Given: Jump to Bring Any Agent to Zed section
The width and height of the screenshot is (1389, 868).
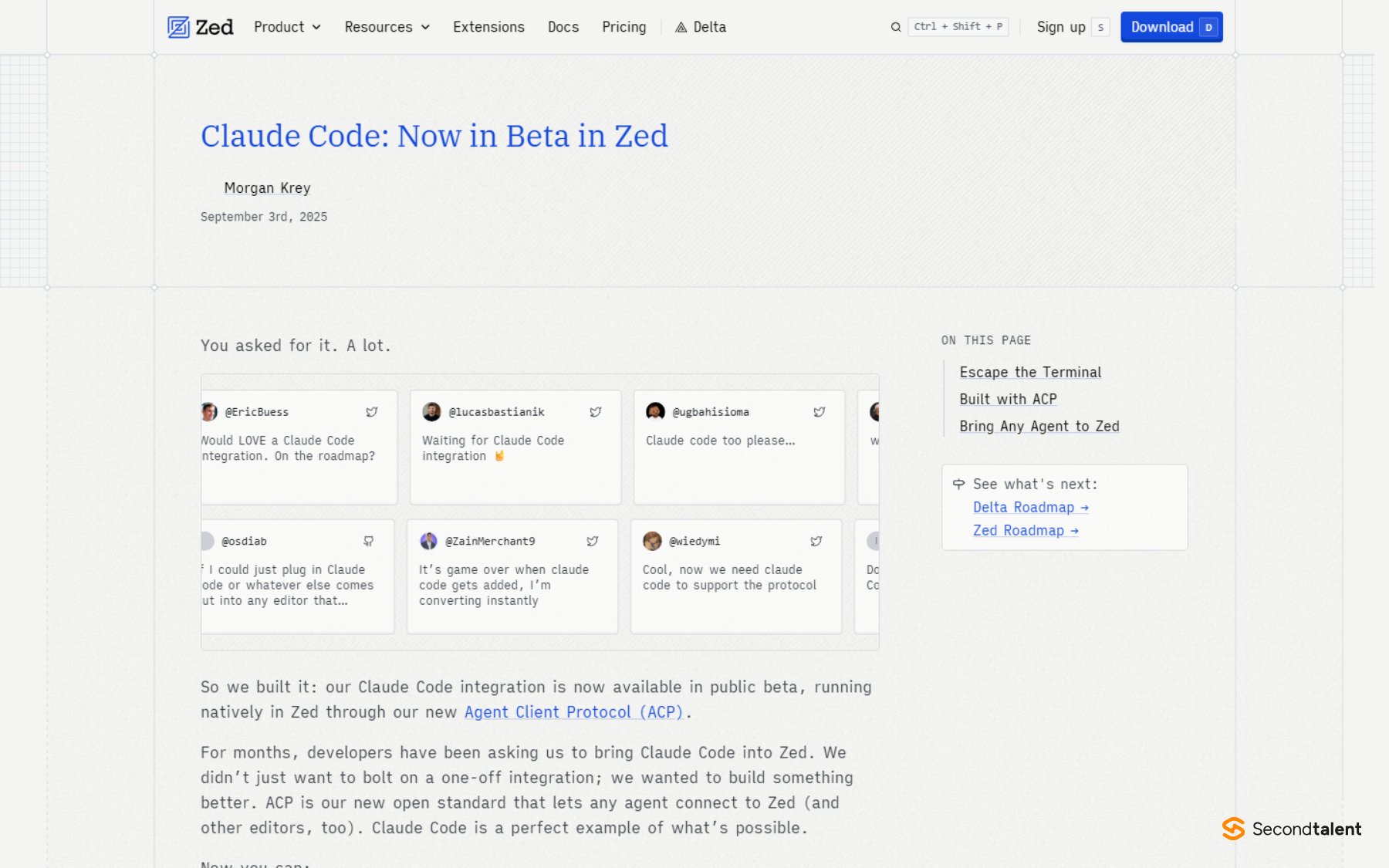Looking at the screenshot, I should pyautogui.click(x=1039, y=426).
